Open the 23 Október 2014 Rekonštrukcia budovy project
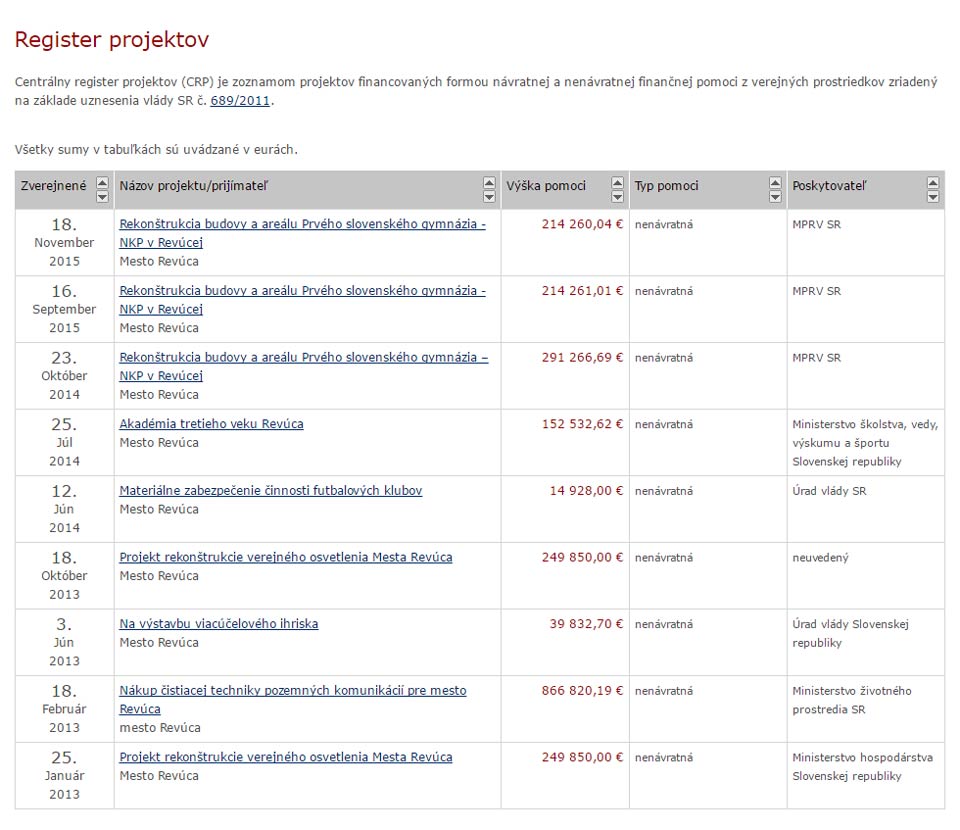Screen dimensions: 960x830 pyautogui.click(x=303, y=358)
